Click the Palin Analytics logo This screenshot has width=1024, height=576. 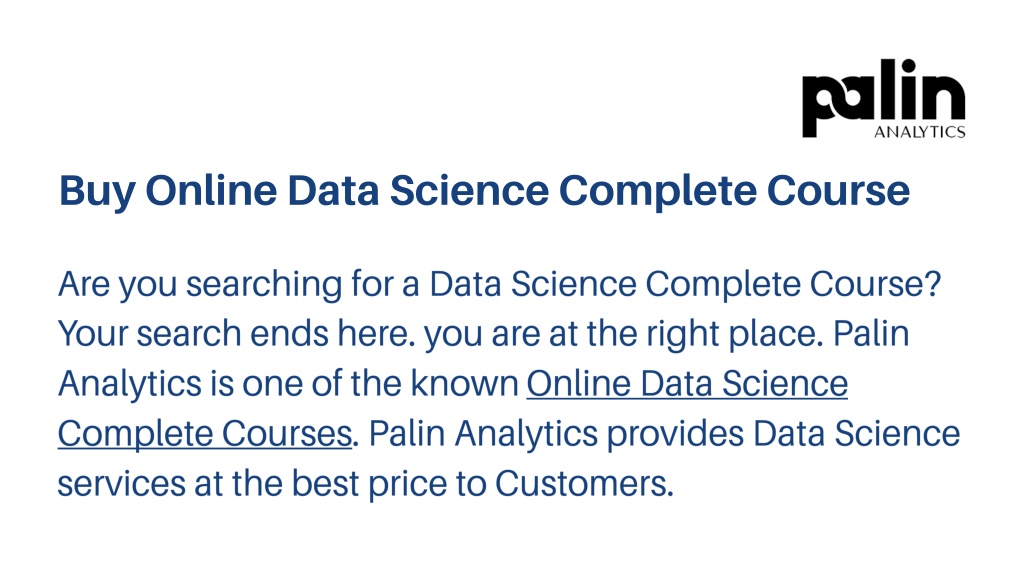click(884, 99)
